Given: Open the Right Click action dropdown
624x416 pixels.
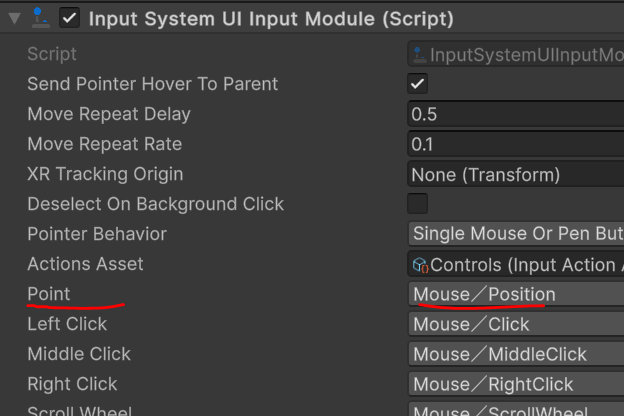Looking at the screenshot, I should pos(516,384).
